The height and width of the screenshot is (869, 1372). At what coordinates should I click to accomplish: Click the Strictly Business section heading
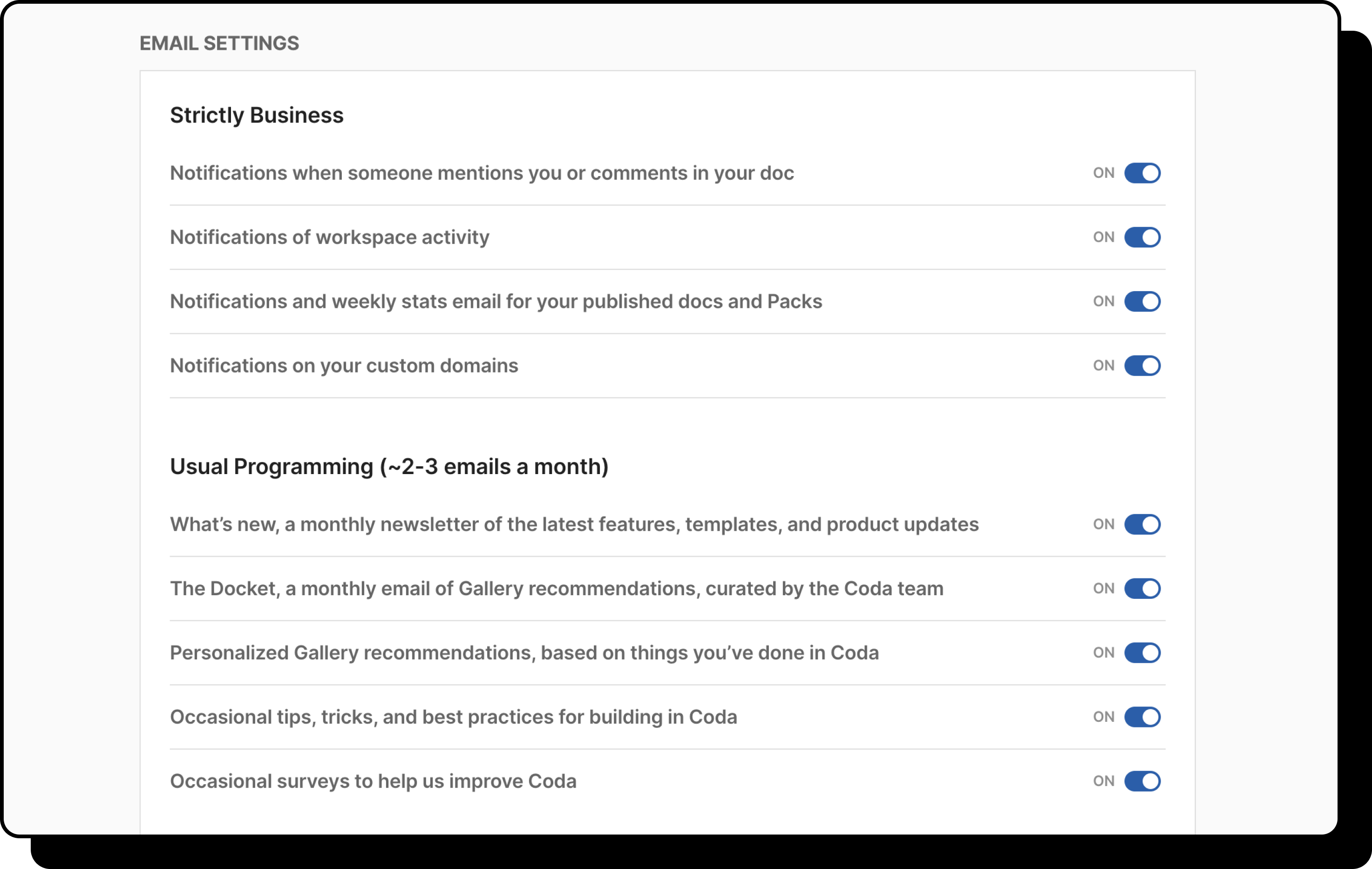(257, 115)
